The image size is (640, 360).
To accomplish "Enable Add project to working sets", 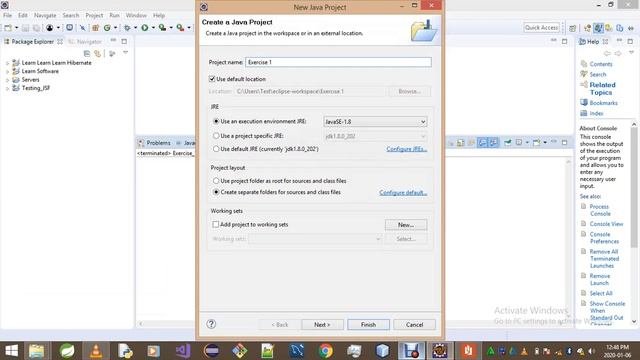I will pos(216,224).
